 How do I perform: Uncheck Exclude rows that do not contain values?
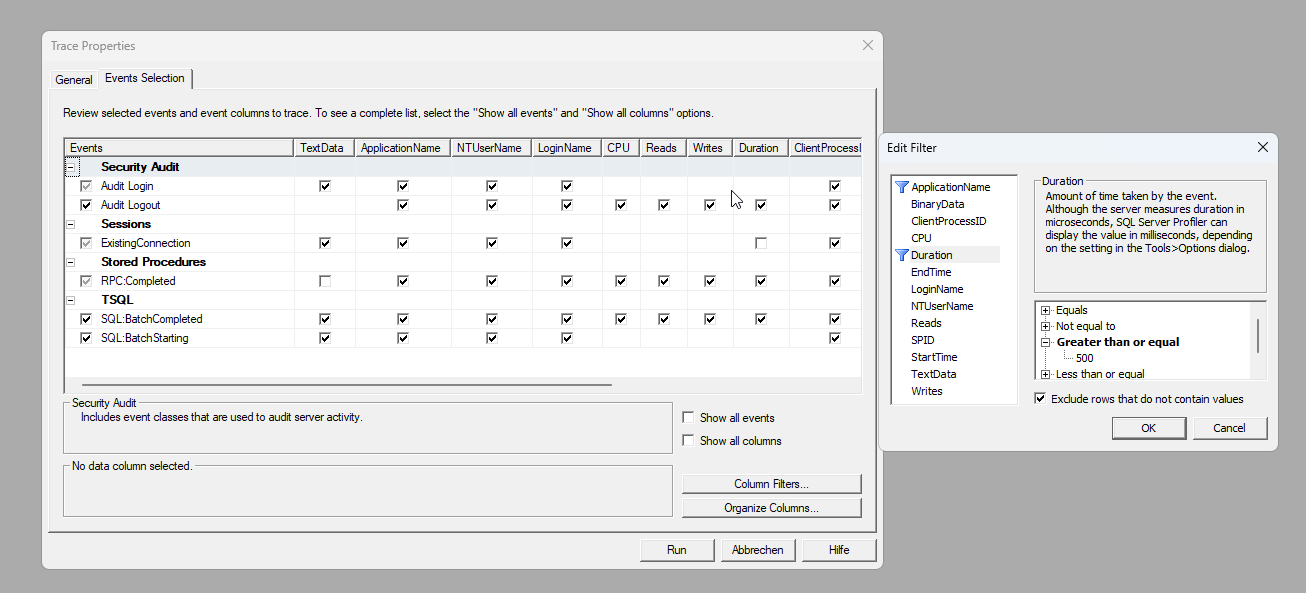[1040, 399]
